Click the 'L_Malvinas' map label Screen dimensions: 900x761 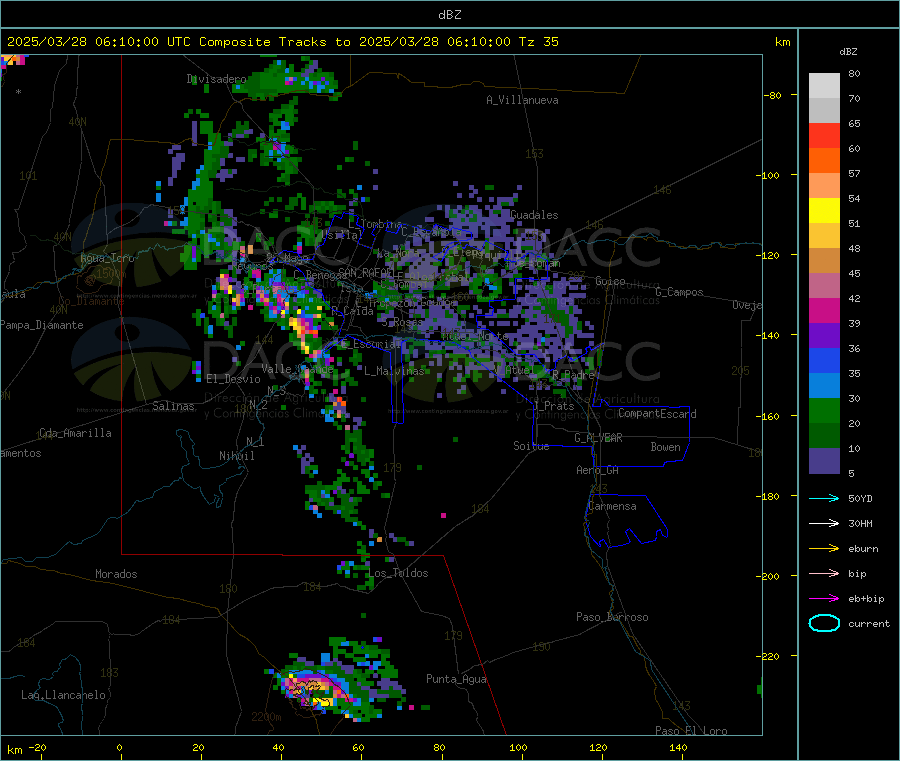pyautogui.click(x=394, y=371)
